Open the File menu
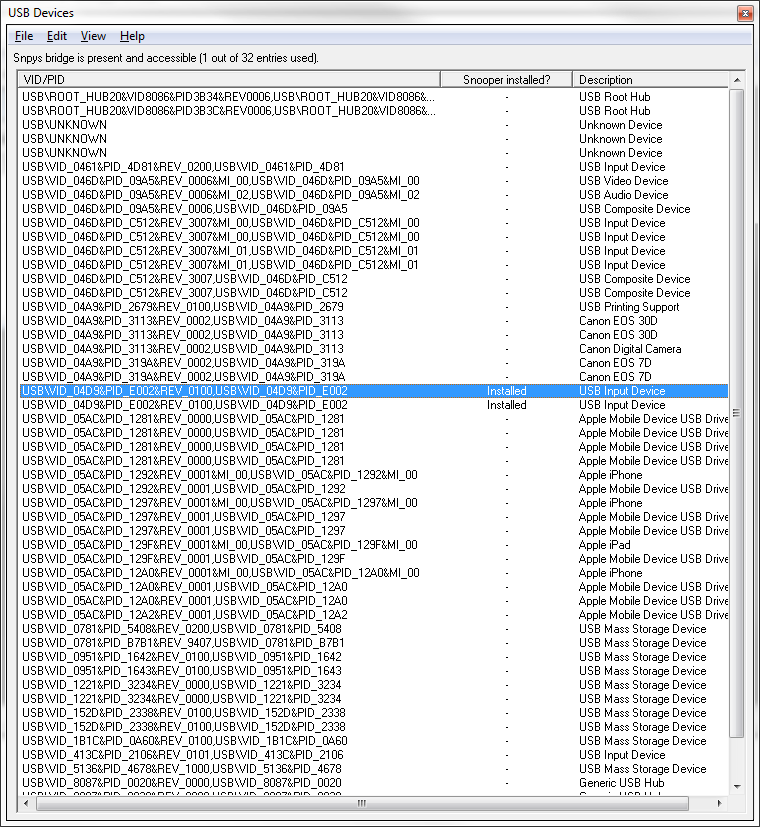Viewport: 760px width, 827px height. click(x=24, y=36)
